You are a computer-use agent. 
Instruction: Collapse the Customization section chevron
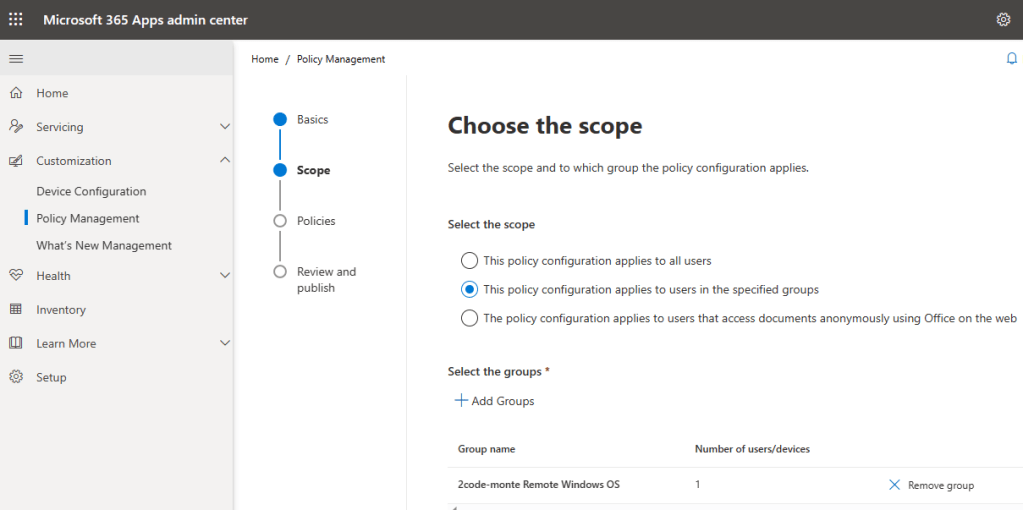224,160
